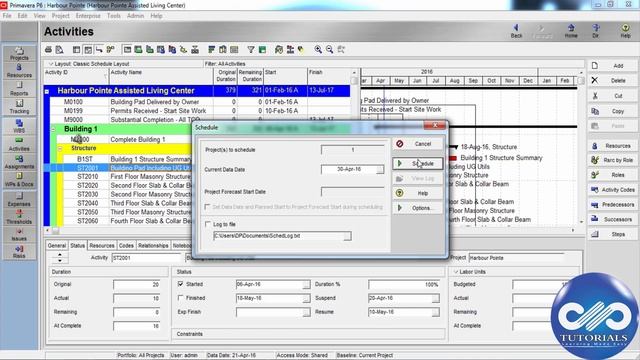The image size is (640, 360).
Task: Click Add in the right command bar
Action: click(612, 66)
